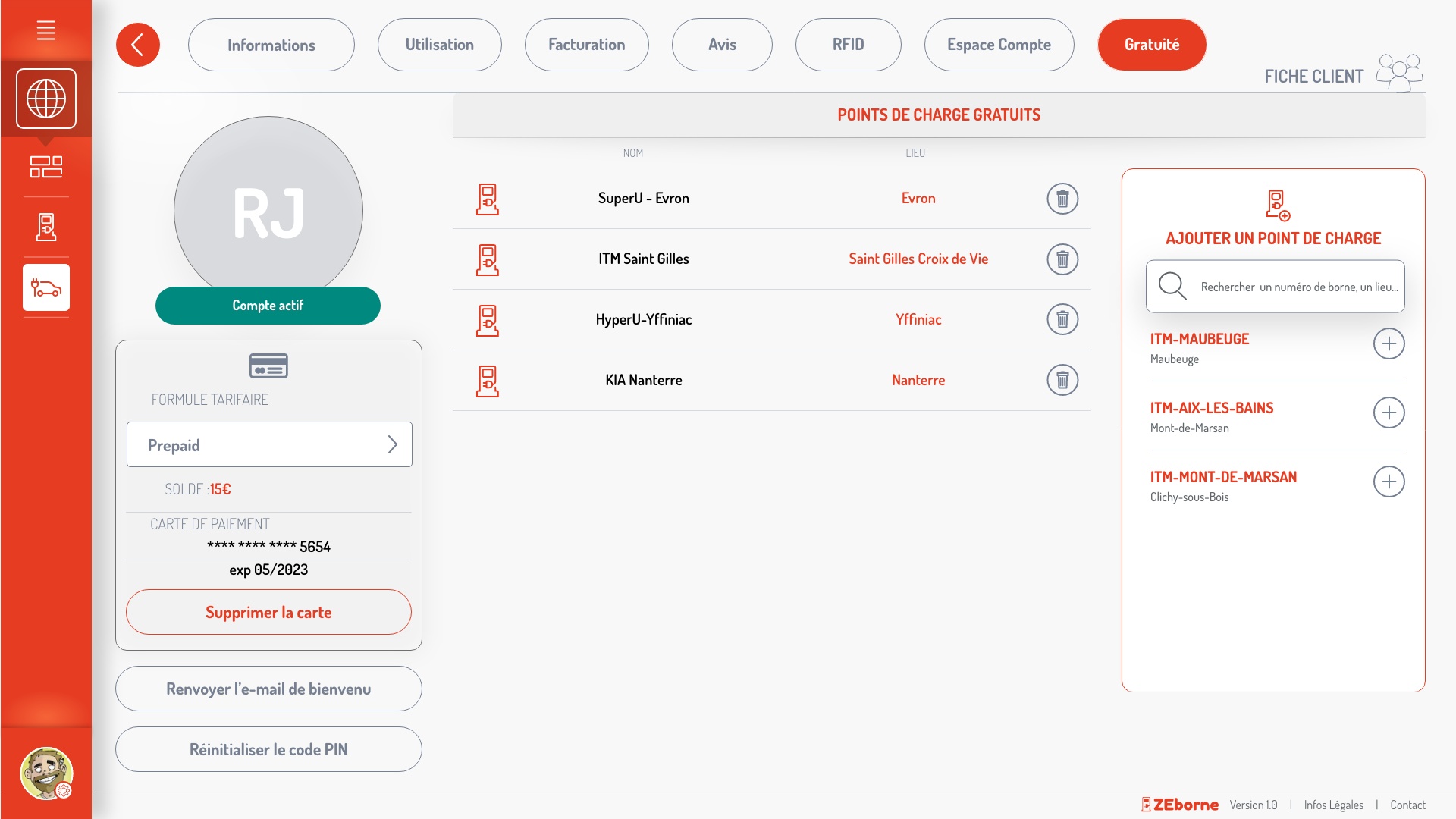
Task: Expand the Prepaid tariff formula selector
Action: click(269, 444)
